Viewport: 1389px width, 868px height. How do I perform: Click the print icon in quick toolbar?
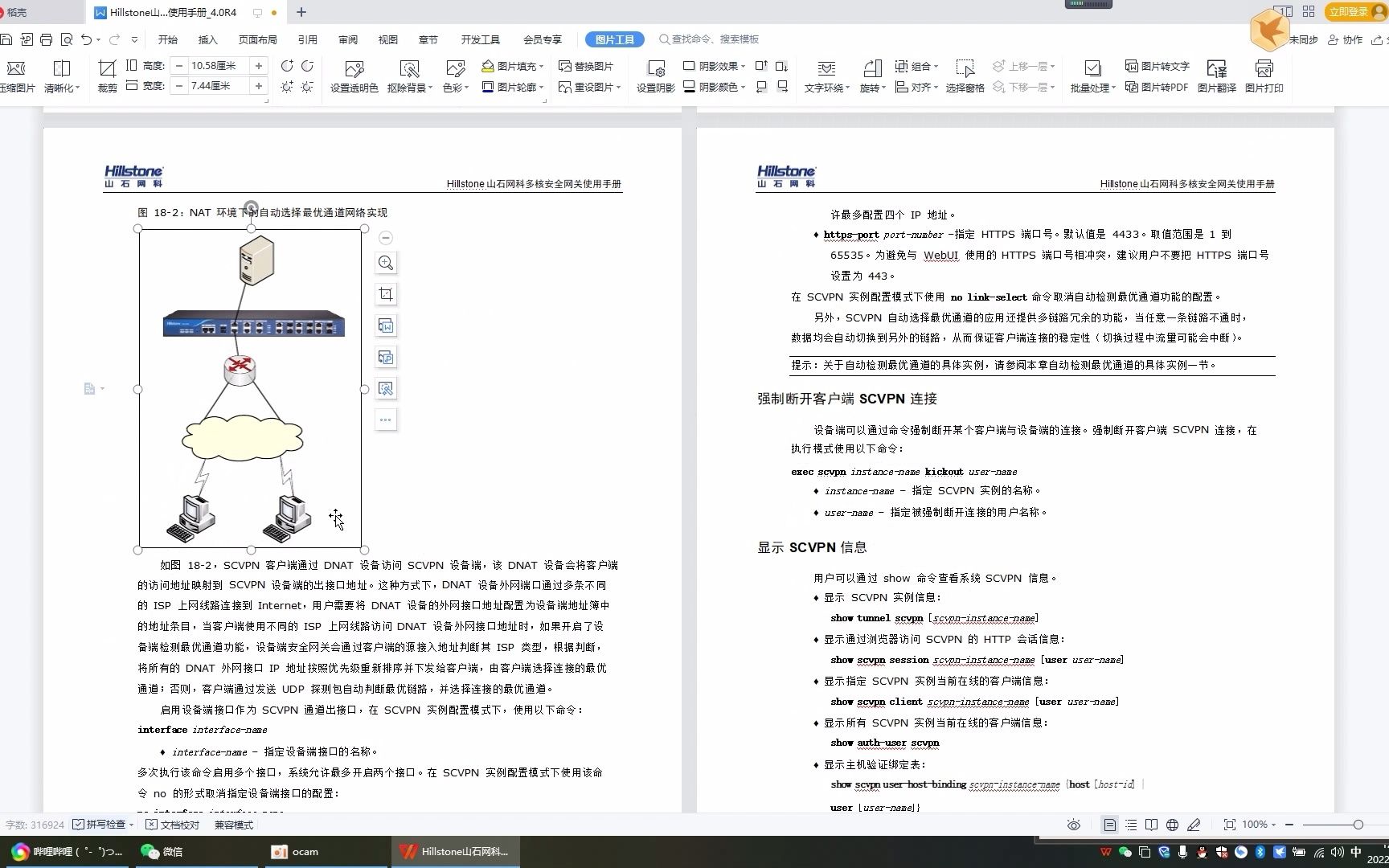pyautogui.click(x=46, y=39)
